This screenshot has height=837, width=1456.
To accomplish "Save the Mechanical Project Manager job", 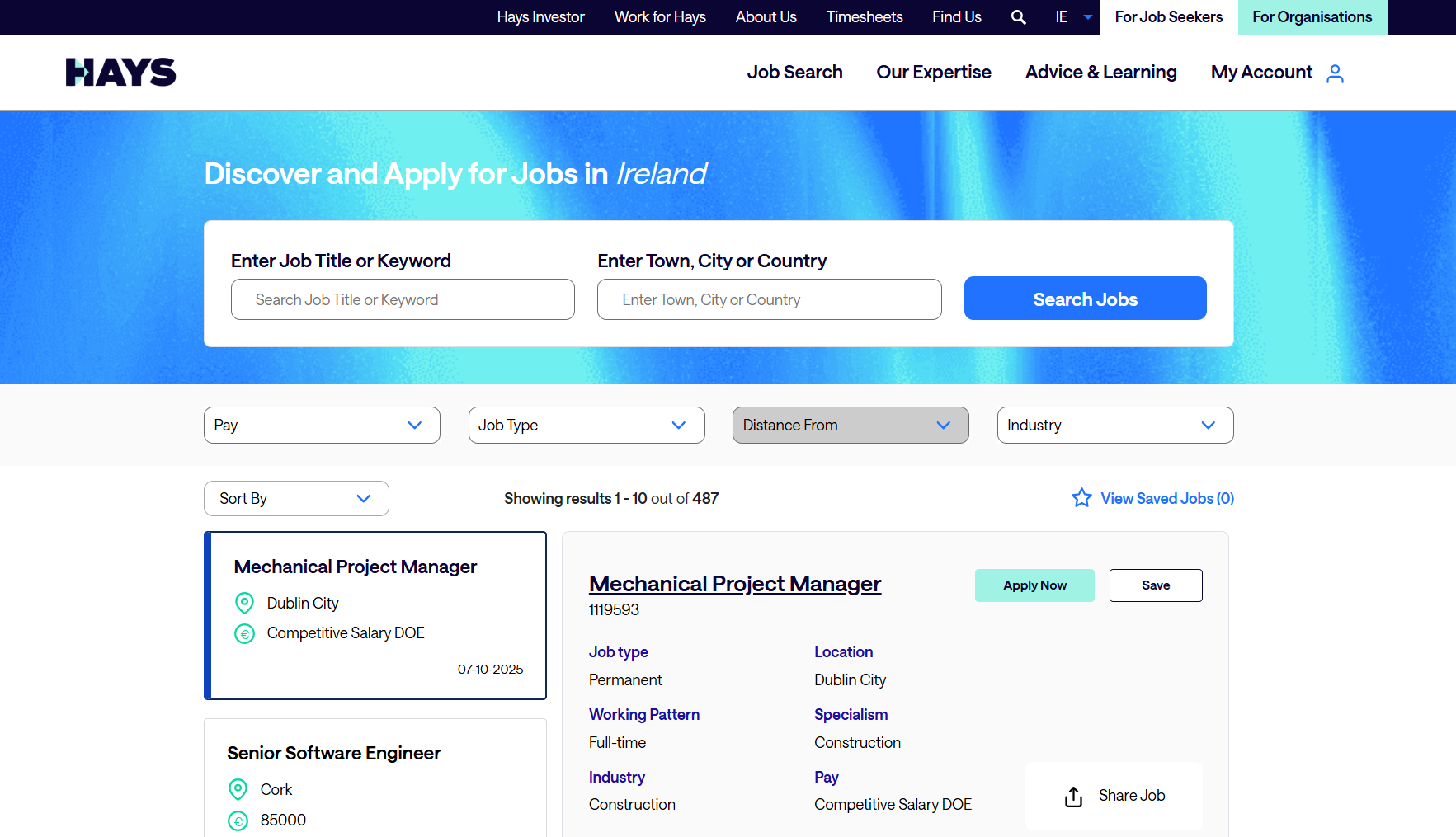I will [x=1156, y=585].
